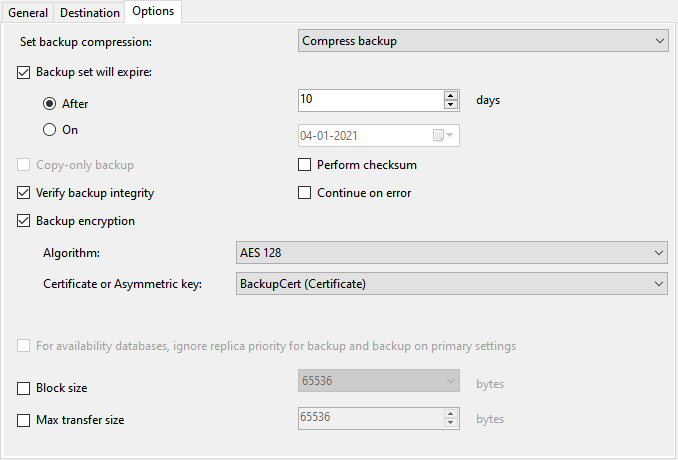Disable Verify backup integrity
Image resolution: width=678 pixels, height=460 pixels.
click(x=25, y=193)
